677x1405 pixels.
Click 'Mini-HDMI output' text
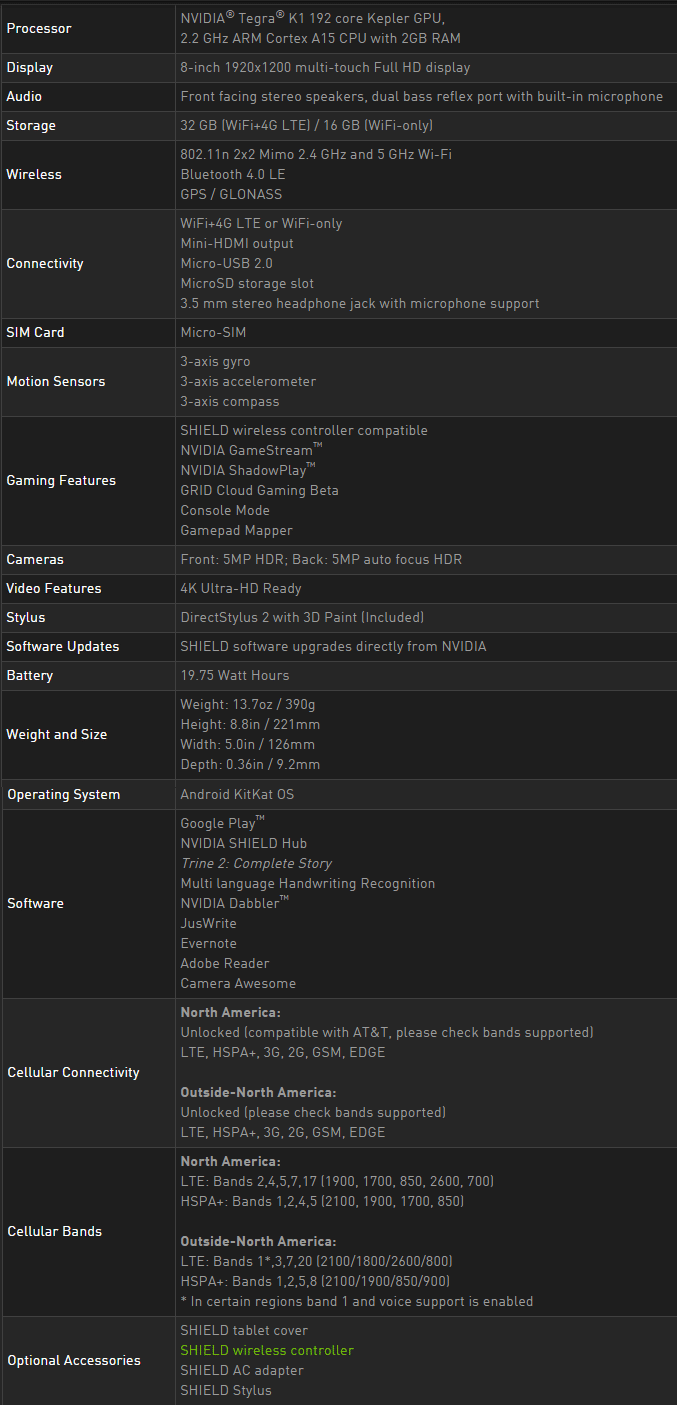[x=237, y=243]
